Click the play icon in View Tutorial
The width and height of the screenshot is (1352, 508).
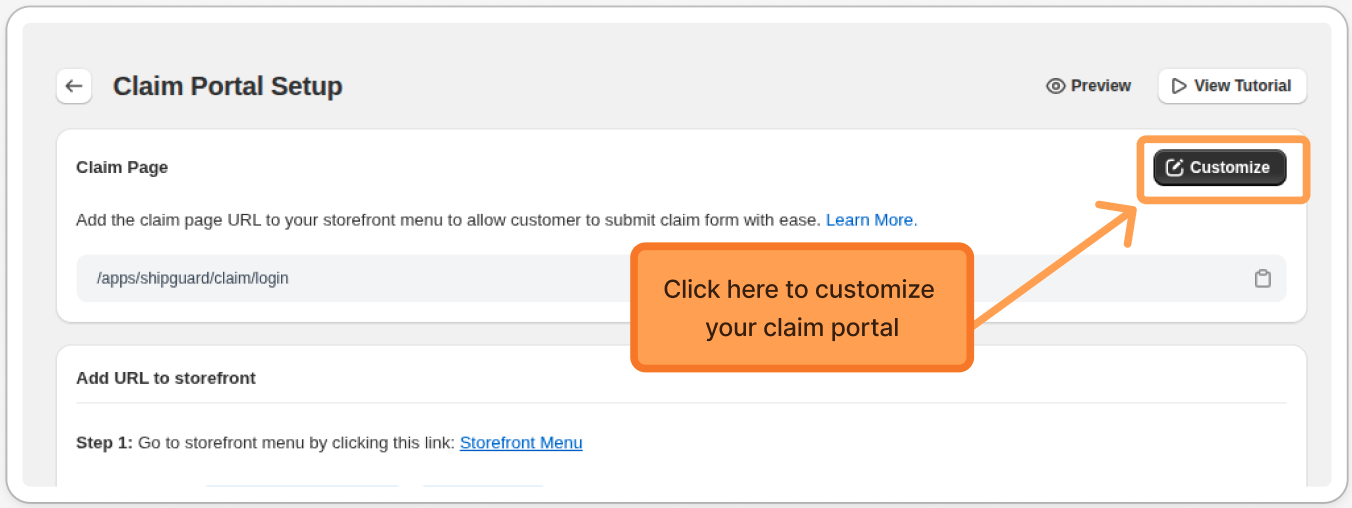(1180, 86)
